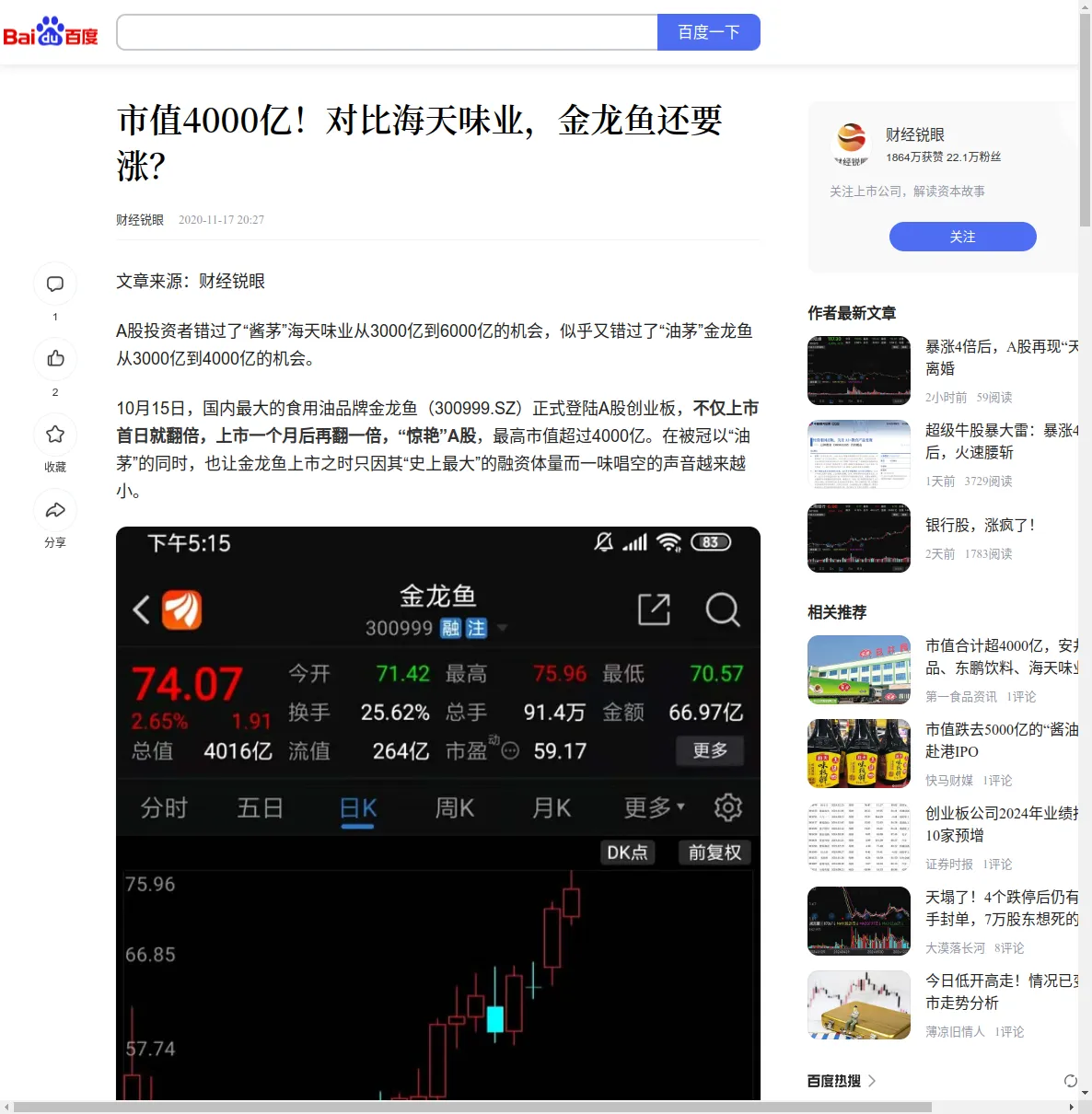This screenshot has width=1092, height=1114.
Task: Open recommended article 天塌了！4个跌停
Action: 1002,908
